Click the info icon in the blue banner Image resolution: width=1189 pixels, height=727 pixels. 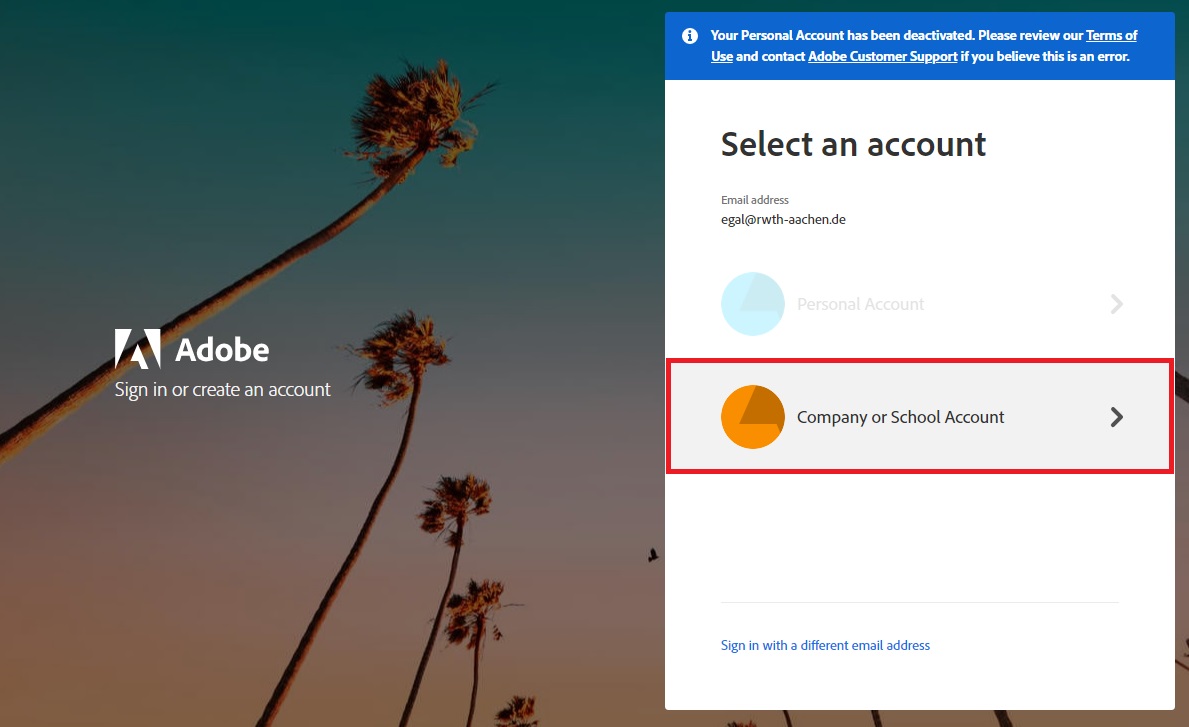pos(690,36)
